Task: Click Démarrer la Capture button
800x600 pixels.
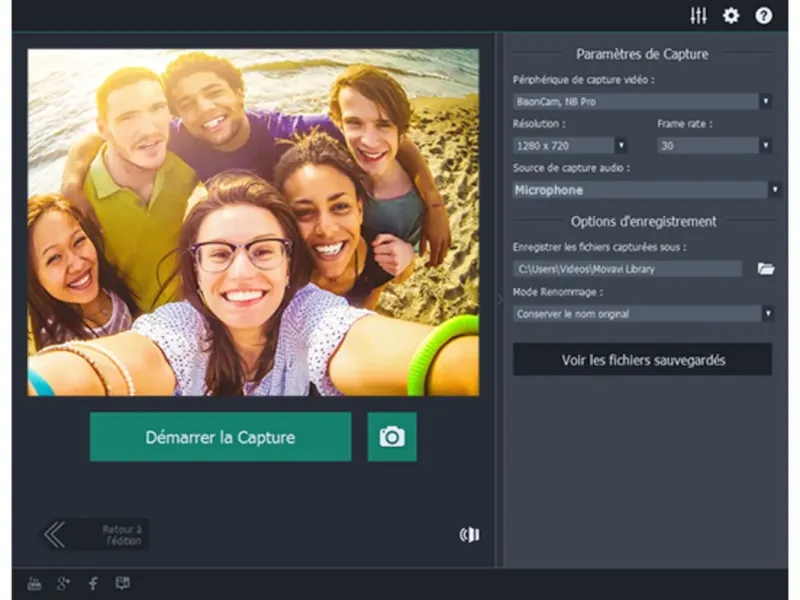Action: click(220, 437)
